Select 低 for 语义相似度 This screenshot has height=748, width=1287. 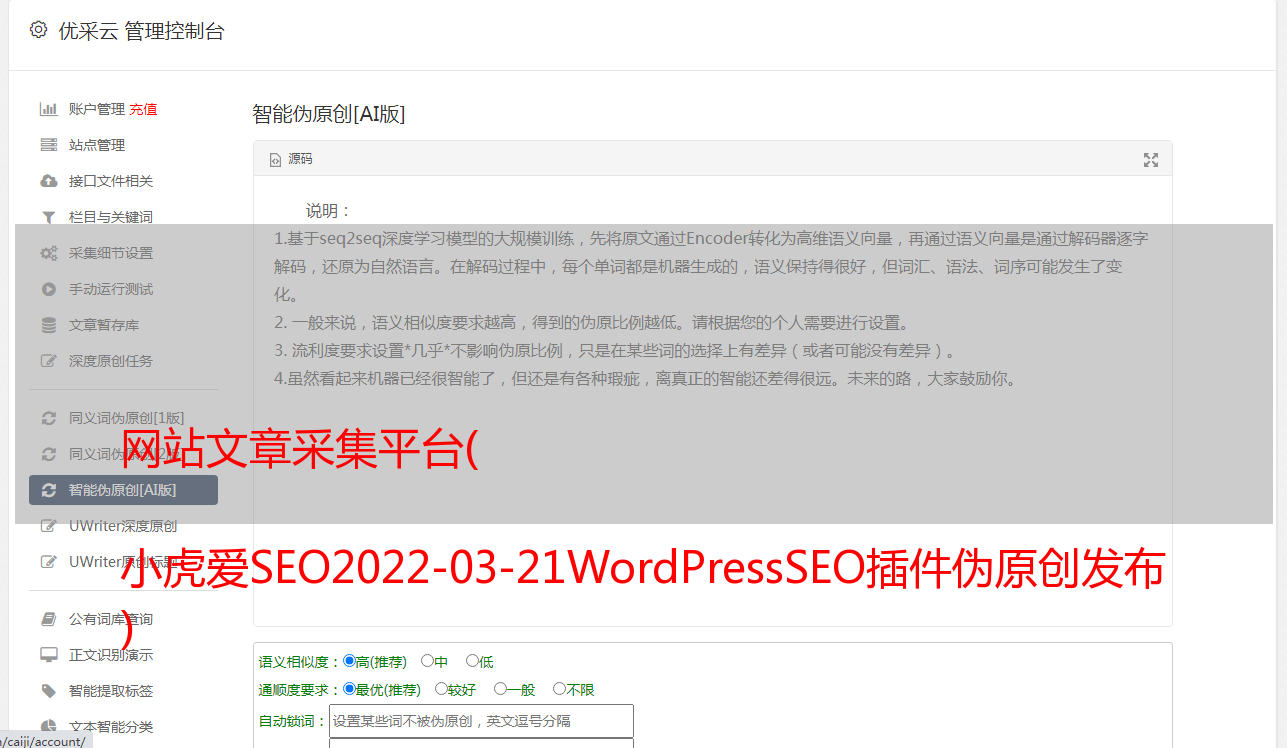click(x=472, y=661)
